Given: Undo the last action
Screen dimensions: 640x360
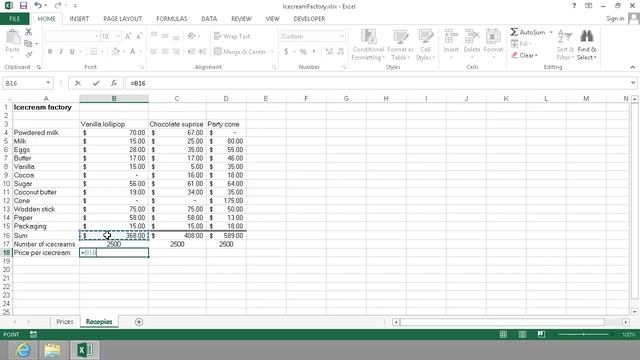Looking at the screenshot, I should pyautogui.click(x=38, y=6).
